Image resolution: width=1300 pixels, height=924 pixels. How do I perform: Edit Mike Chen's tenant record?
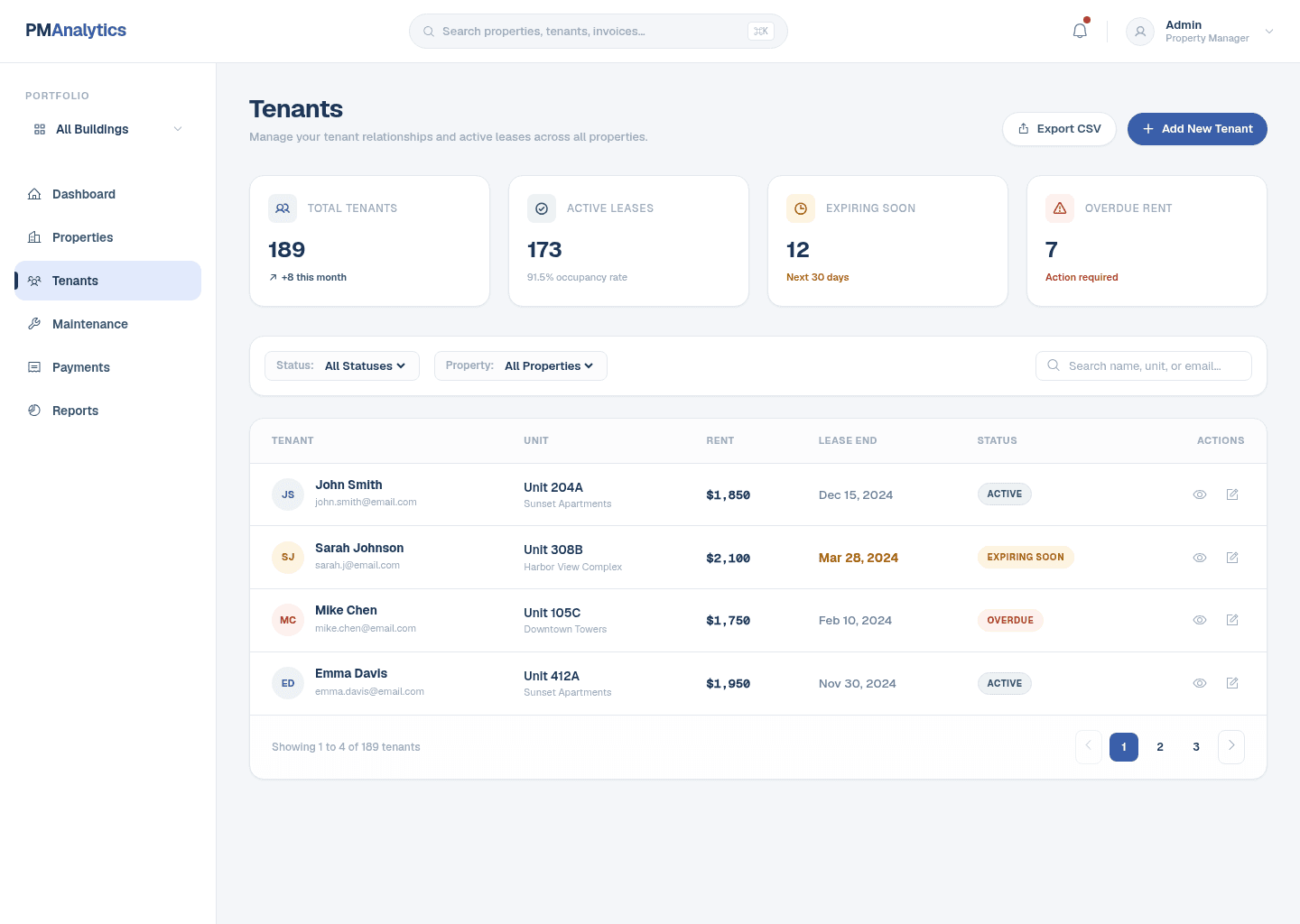[x=1232, y=620]
